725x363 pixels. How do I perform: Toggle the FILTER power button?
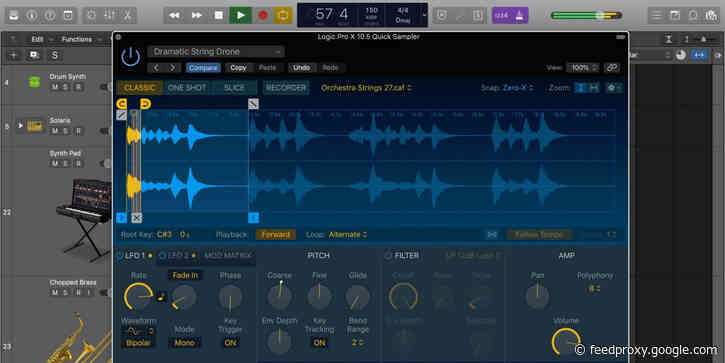pyautogui.click(x=388, y=256)
